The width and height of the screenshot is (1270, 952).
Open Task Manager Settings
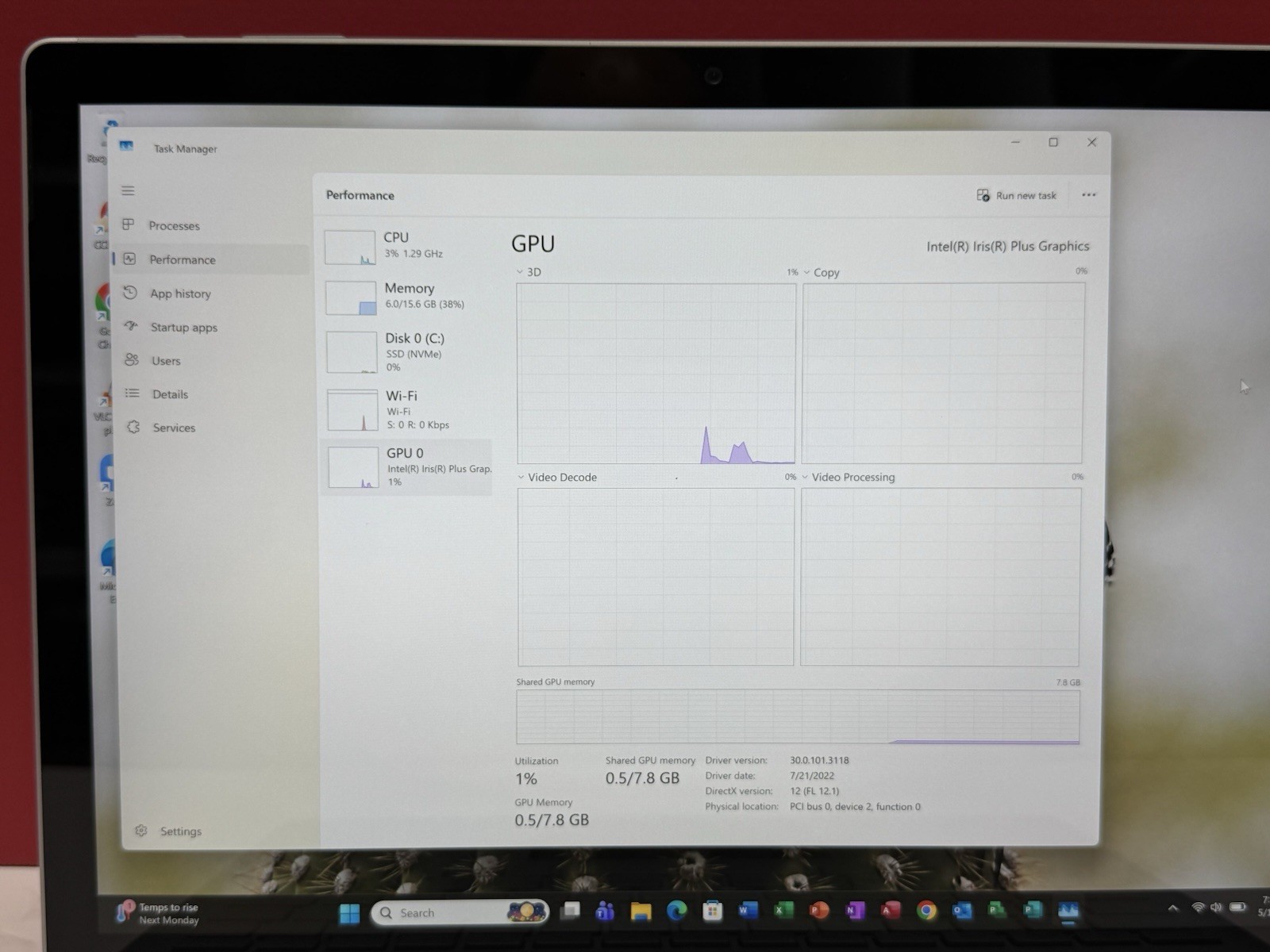pos(180,831)
